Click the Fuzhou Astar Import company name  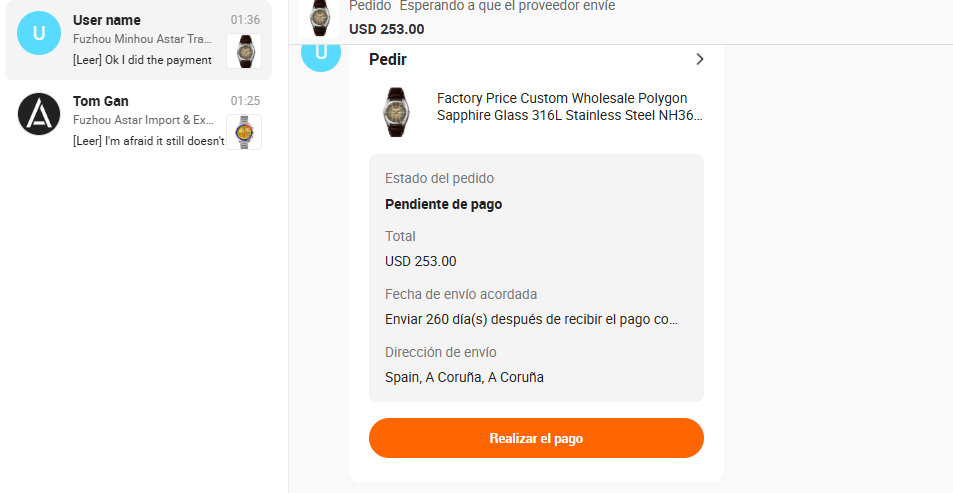tap(142, 120)
